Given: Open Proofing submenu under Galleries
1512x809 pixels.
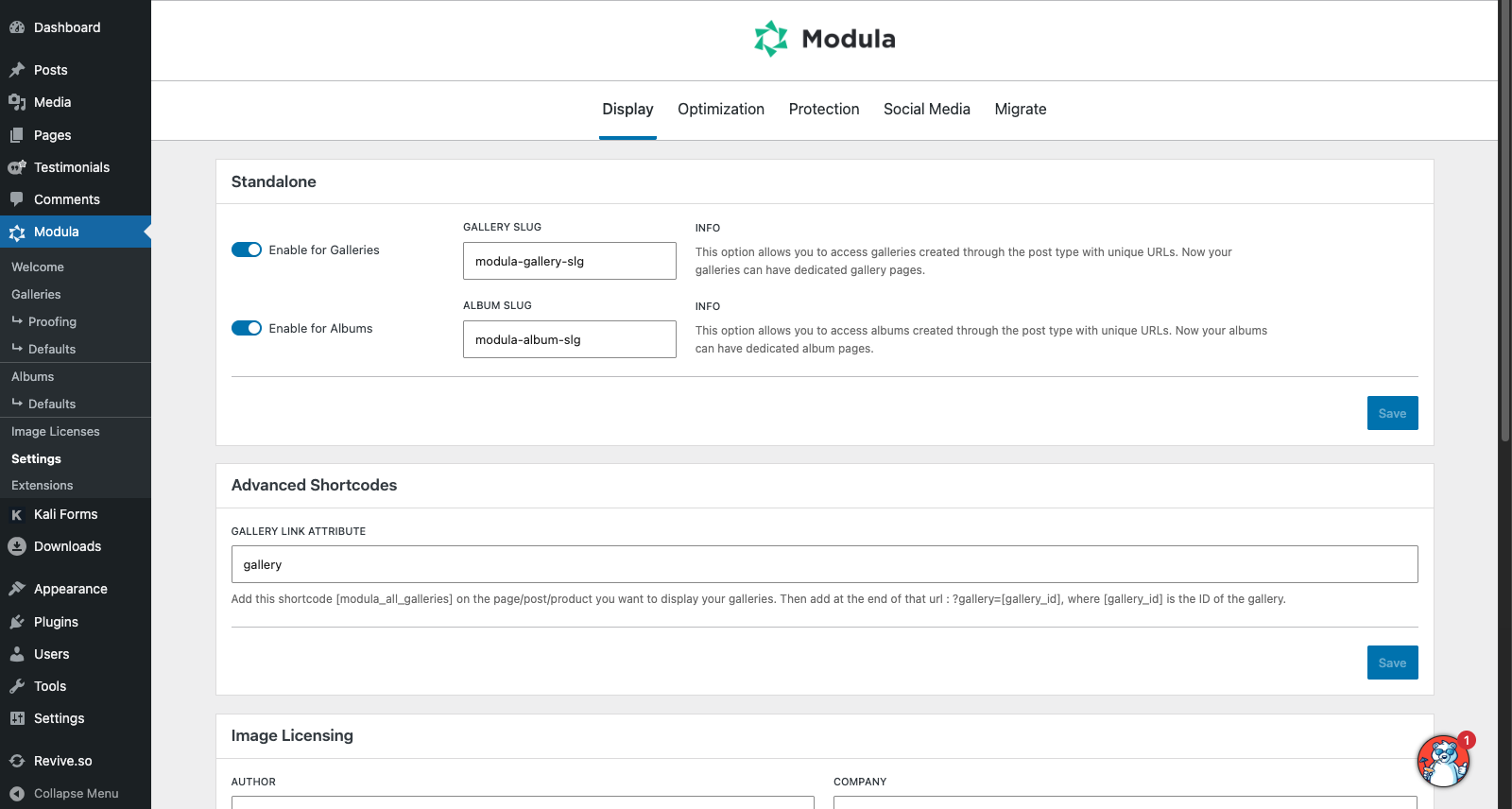Looking at the screenshot, I should (x=52, y=321).
